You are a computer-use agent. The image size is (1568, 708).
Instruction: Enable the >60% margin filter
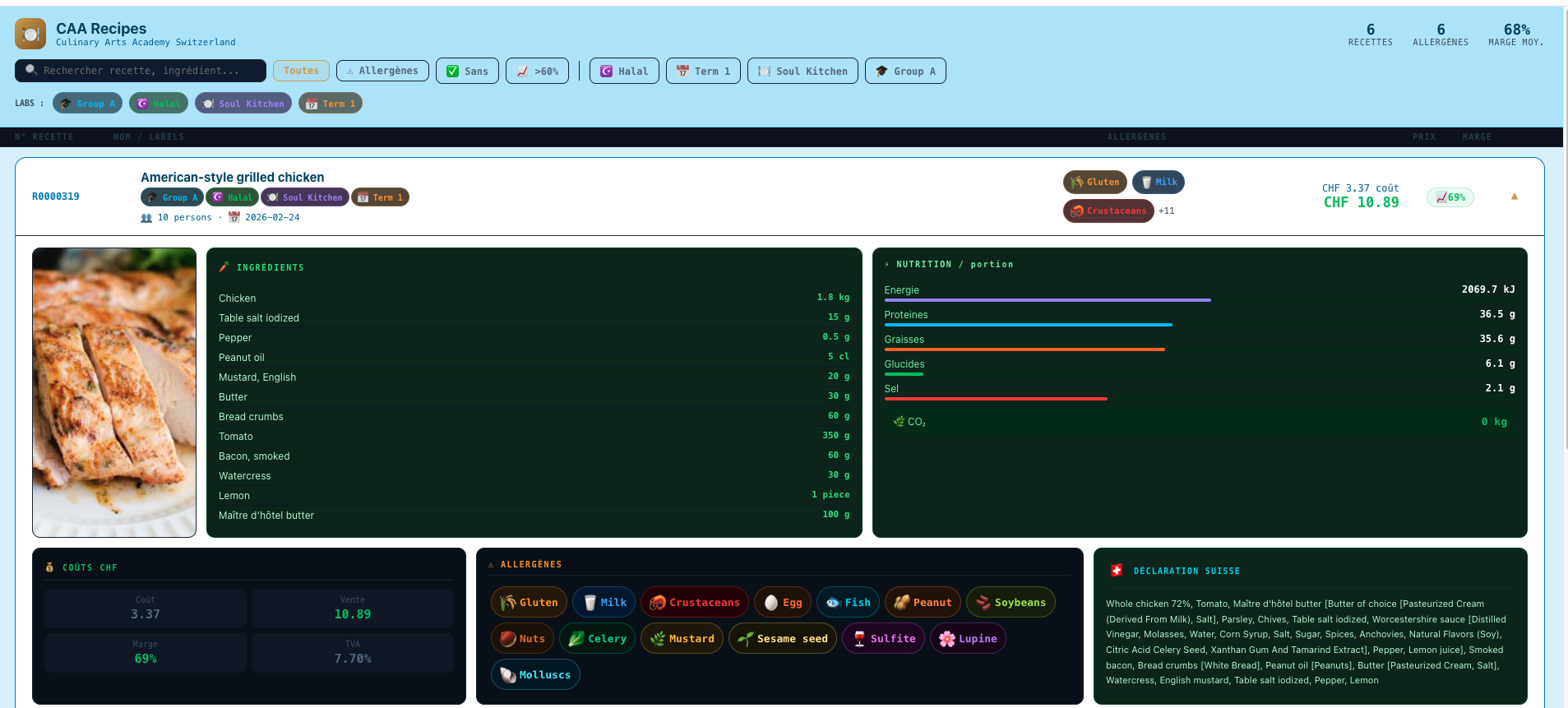[x=537, y=72]
